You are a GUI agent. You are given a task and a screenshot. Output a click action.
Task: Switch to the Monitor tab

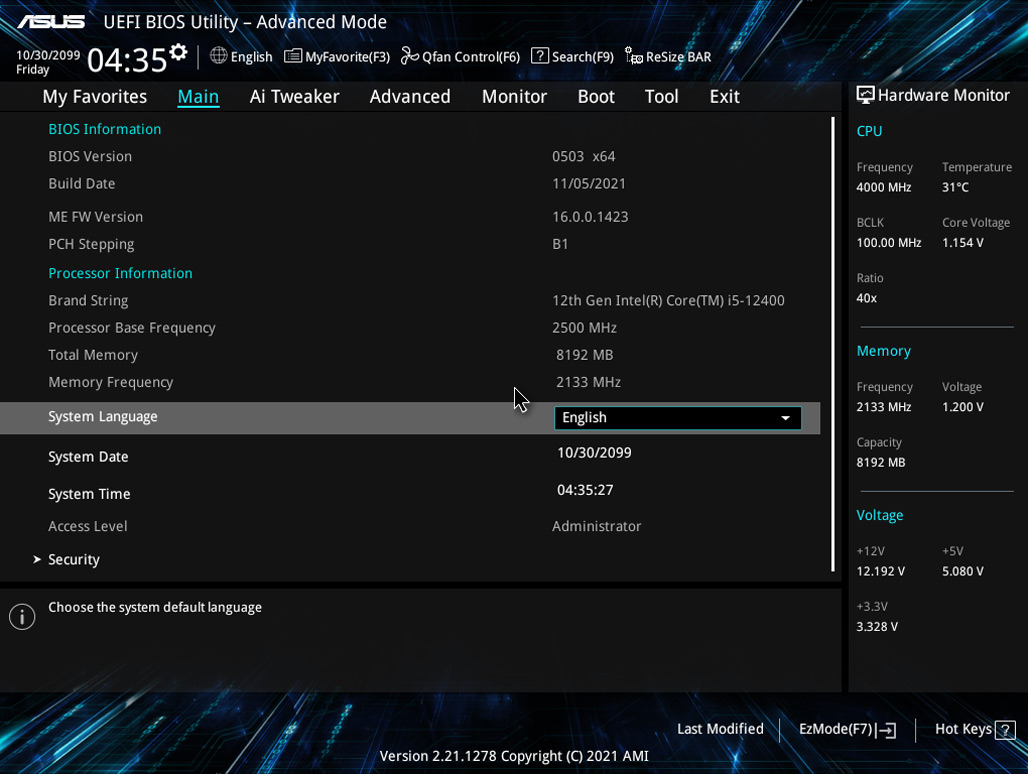[514, 96]
